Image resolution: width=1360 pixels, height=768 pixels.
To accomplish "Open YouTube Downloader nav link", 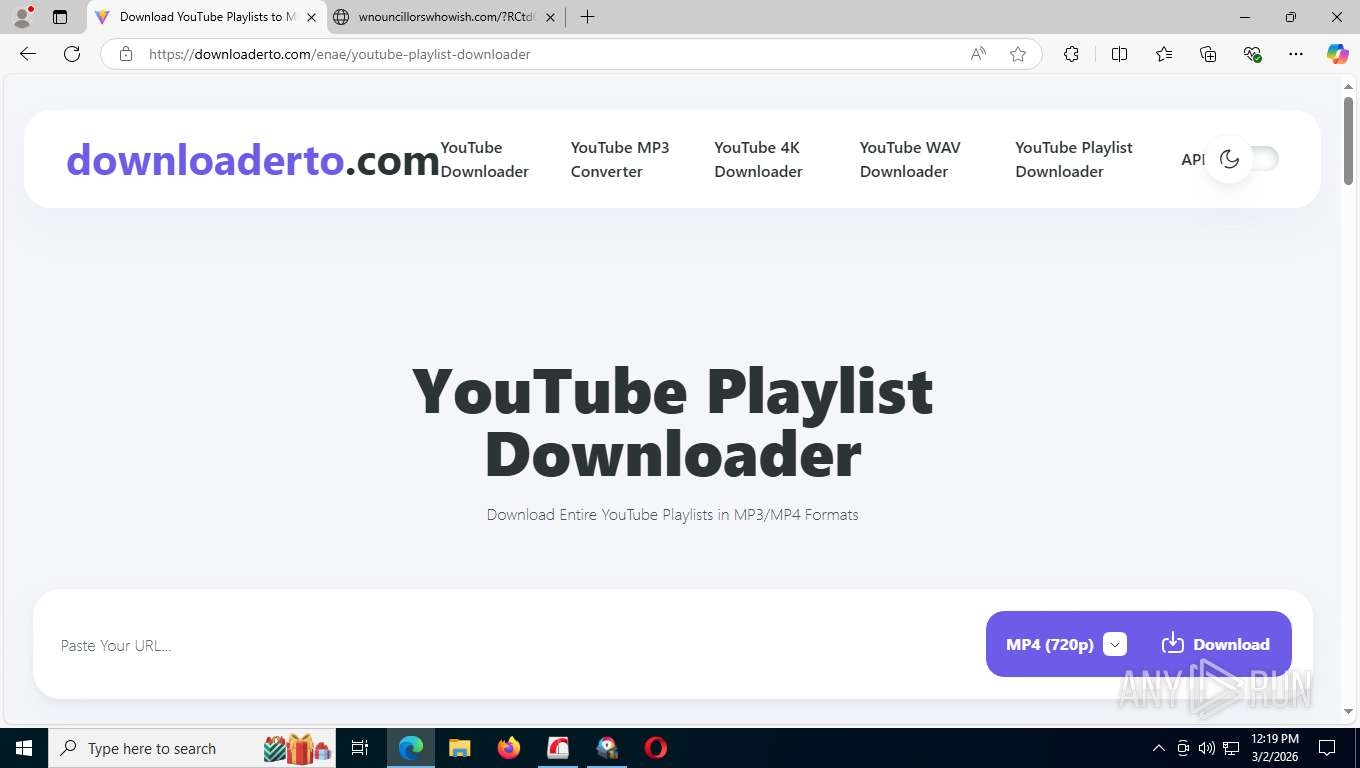I will [485, 159].
